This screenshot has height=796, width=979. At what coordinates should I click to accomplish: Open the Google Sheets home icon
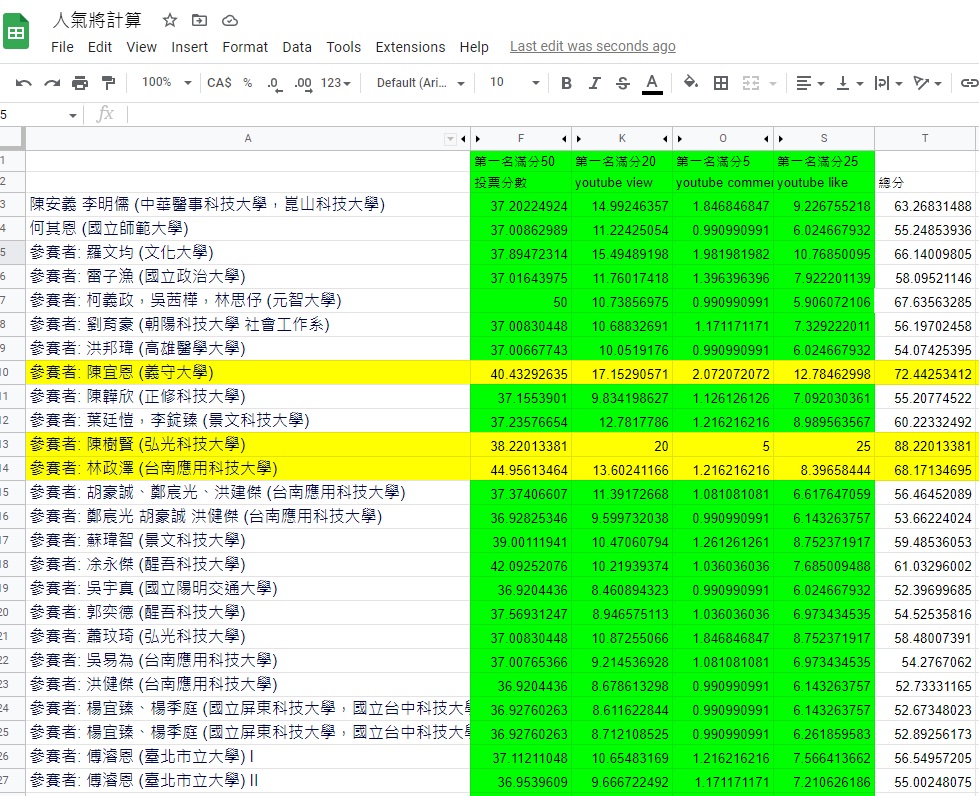click(16, 31)
